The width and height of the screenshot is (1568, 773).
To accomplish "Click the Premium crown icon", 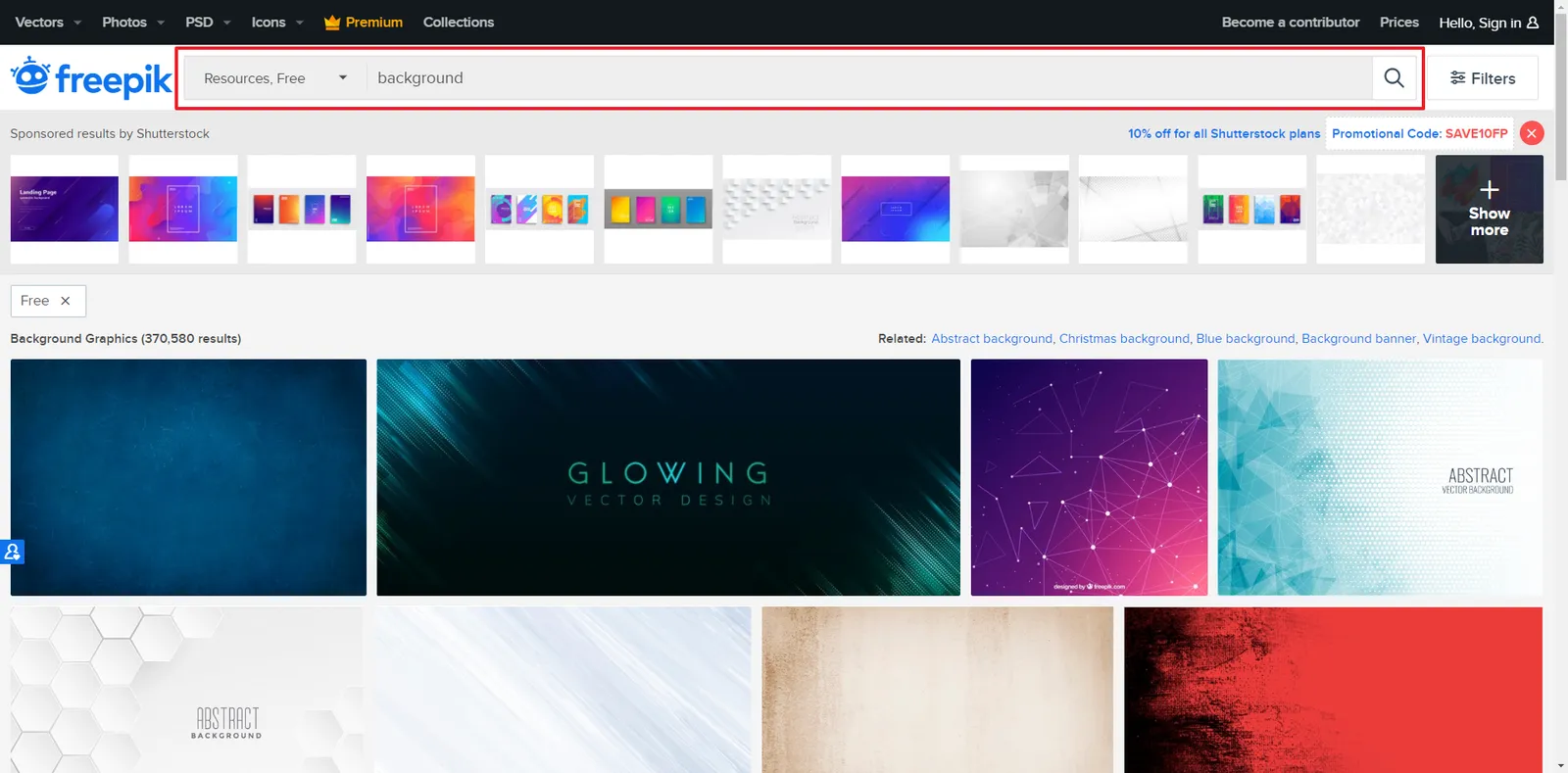I will [332, 23].
